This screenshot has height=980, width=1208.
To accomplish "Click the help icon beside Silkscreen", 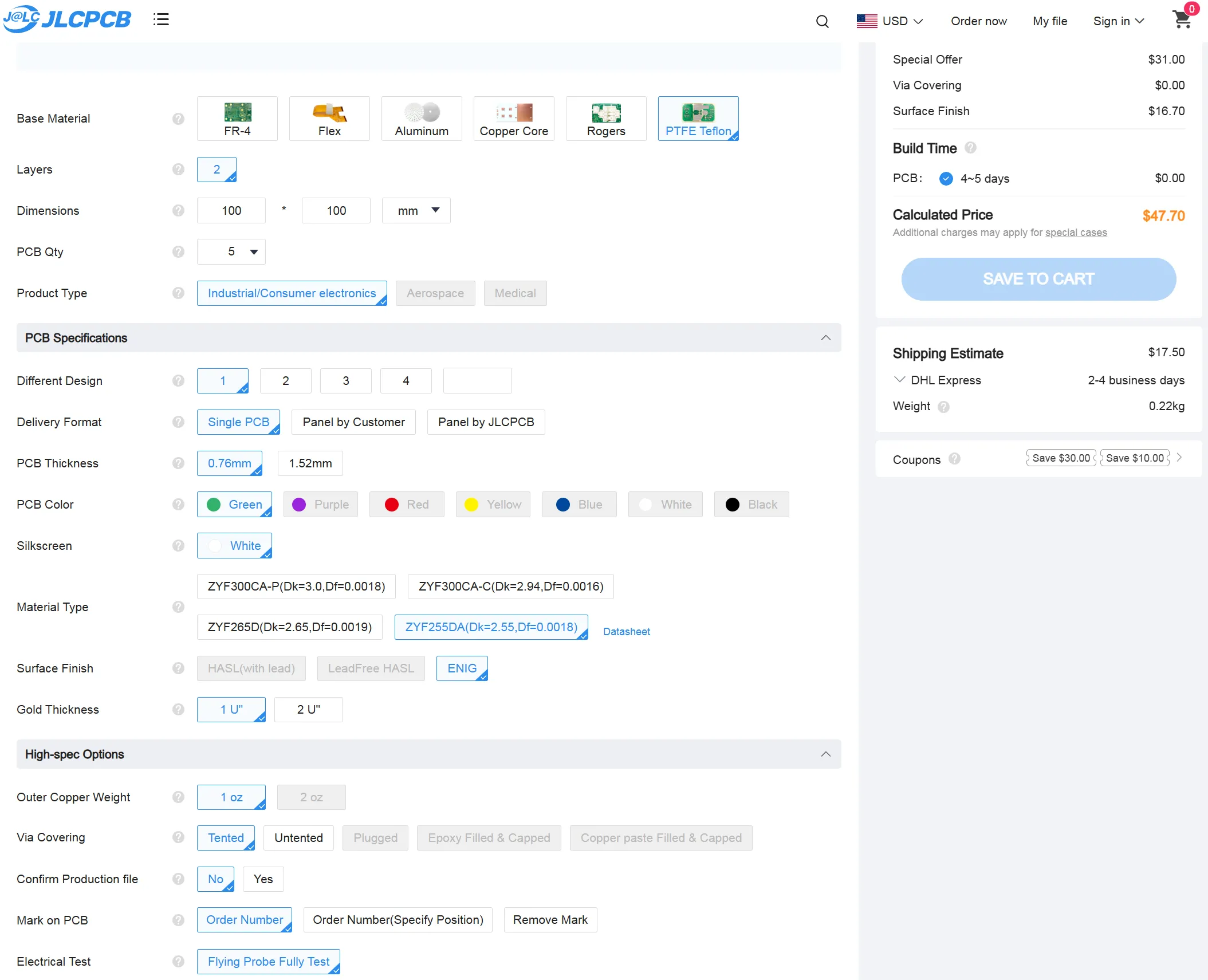I will pos(179,546).
